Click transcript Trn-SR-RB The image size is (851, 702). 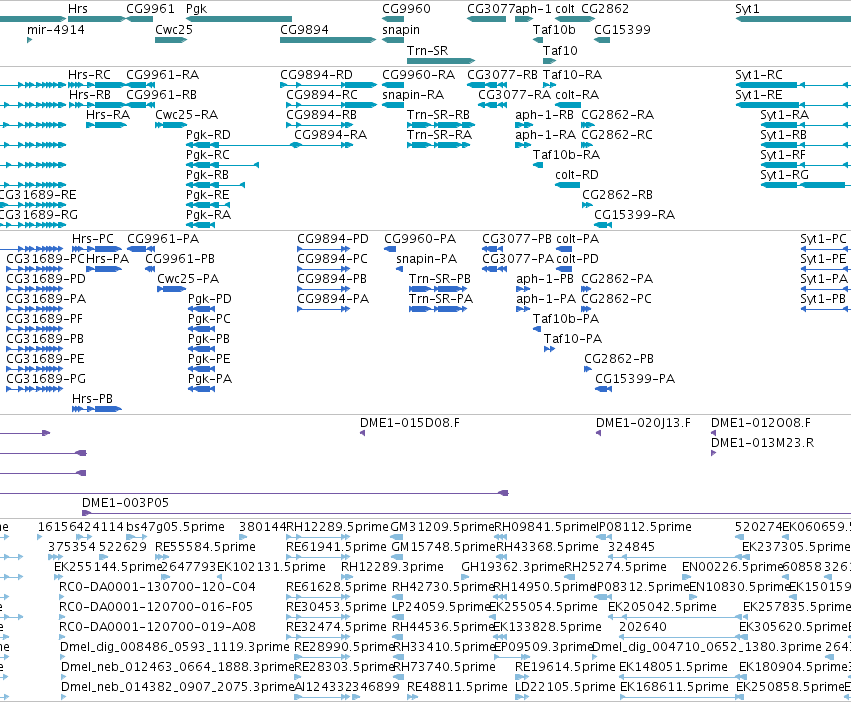point(438,115)
